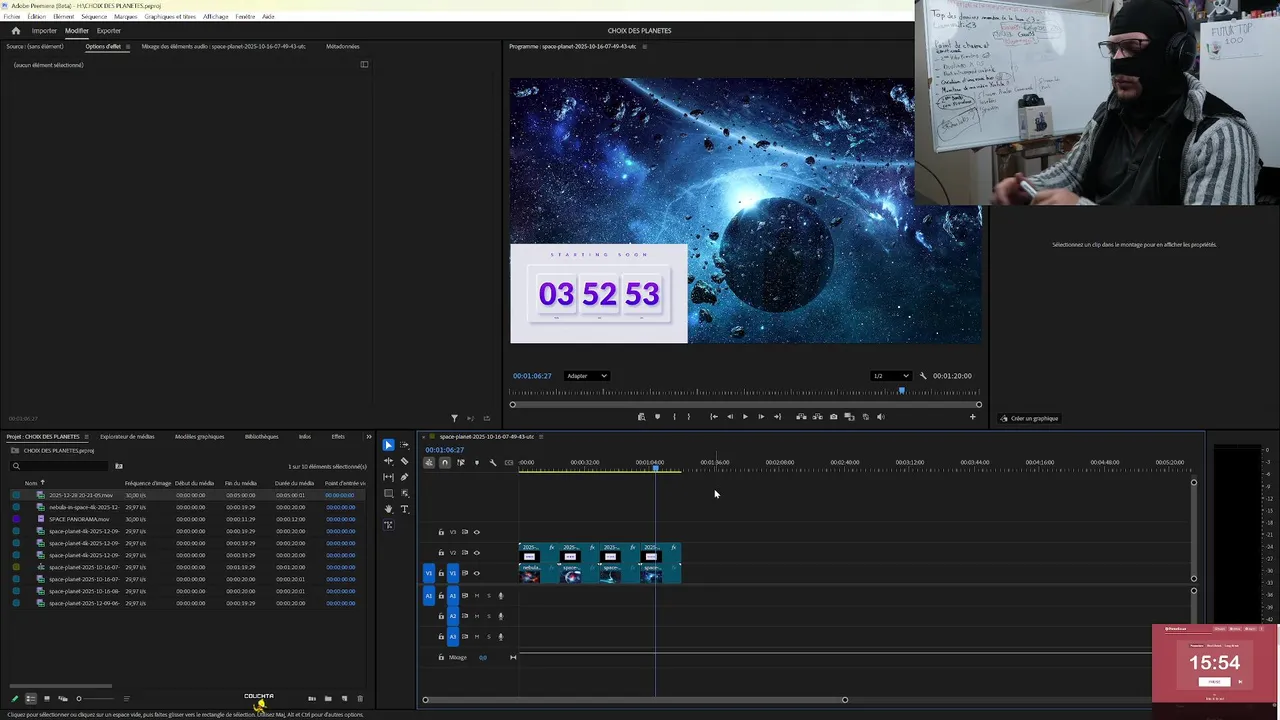Click the captions track CC icon
1280x720 pixels.
509,462
